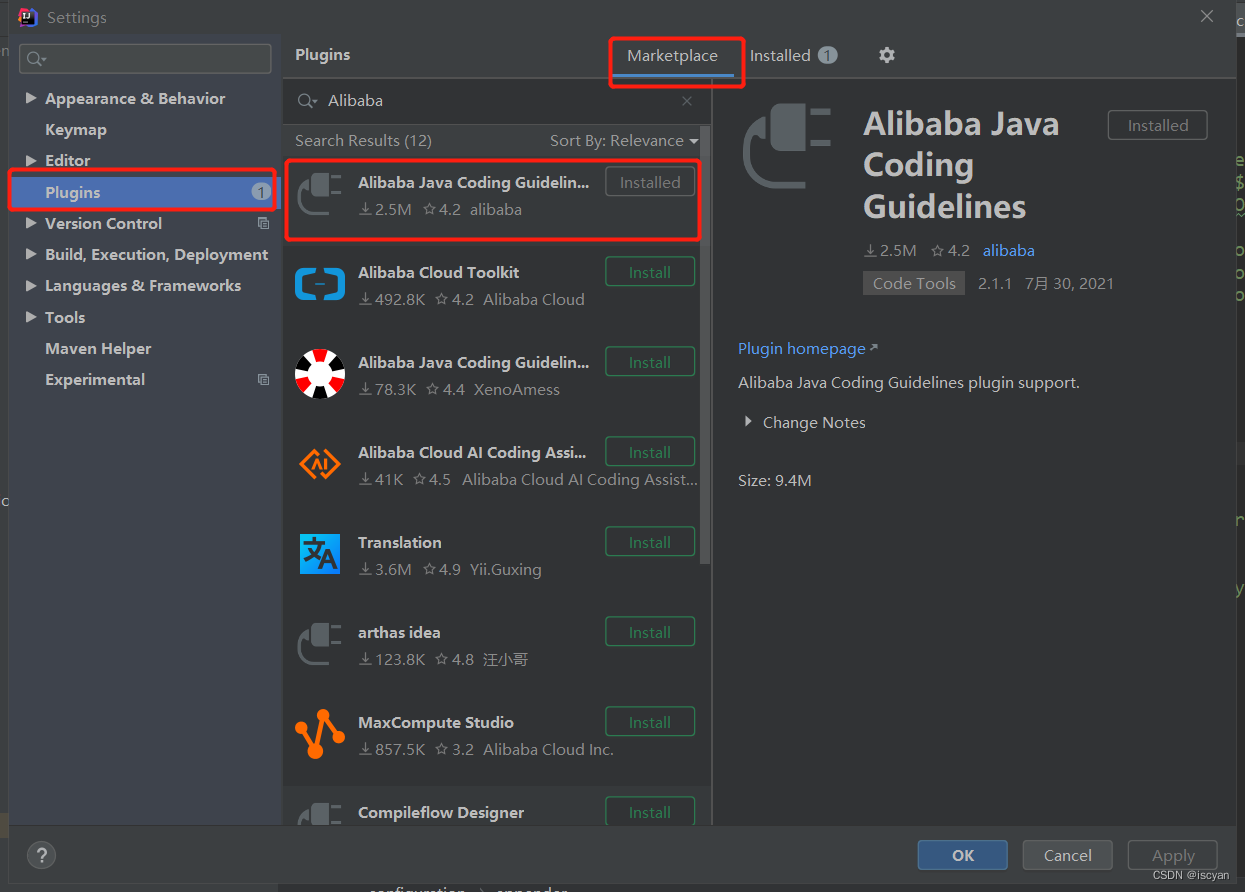
Task: Select the Alibaba Cloud Toolkit title
Action: (439, 272)
